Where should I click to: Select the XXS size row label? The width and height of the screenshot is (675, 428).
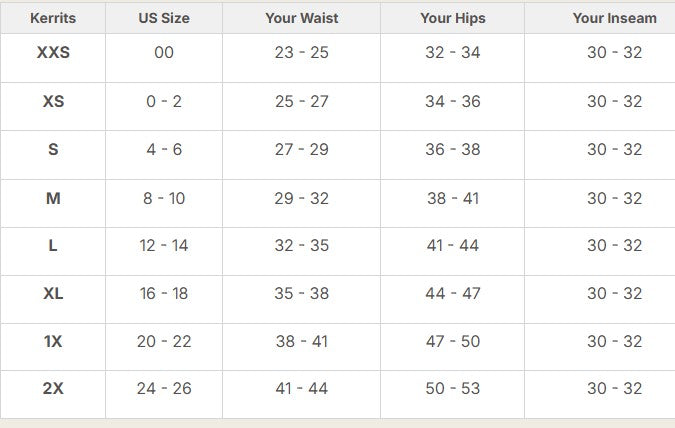pyautogui.click(x=53, y=53)
